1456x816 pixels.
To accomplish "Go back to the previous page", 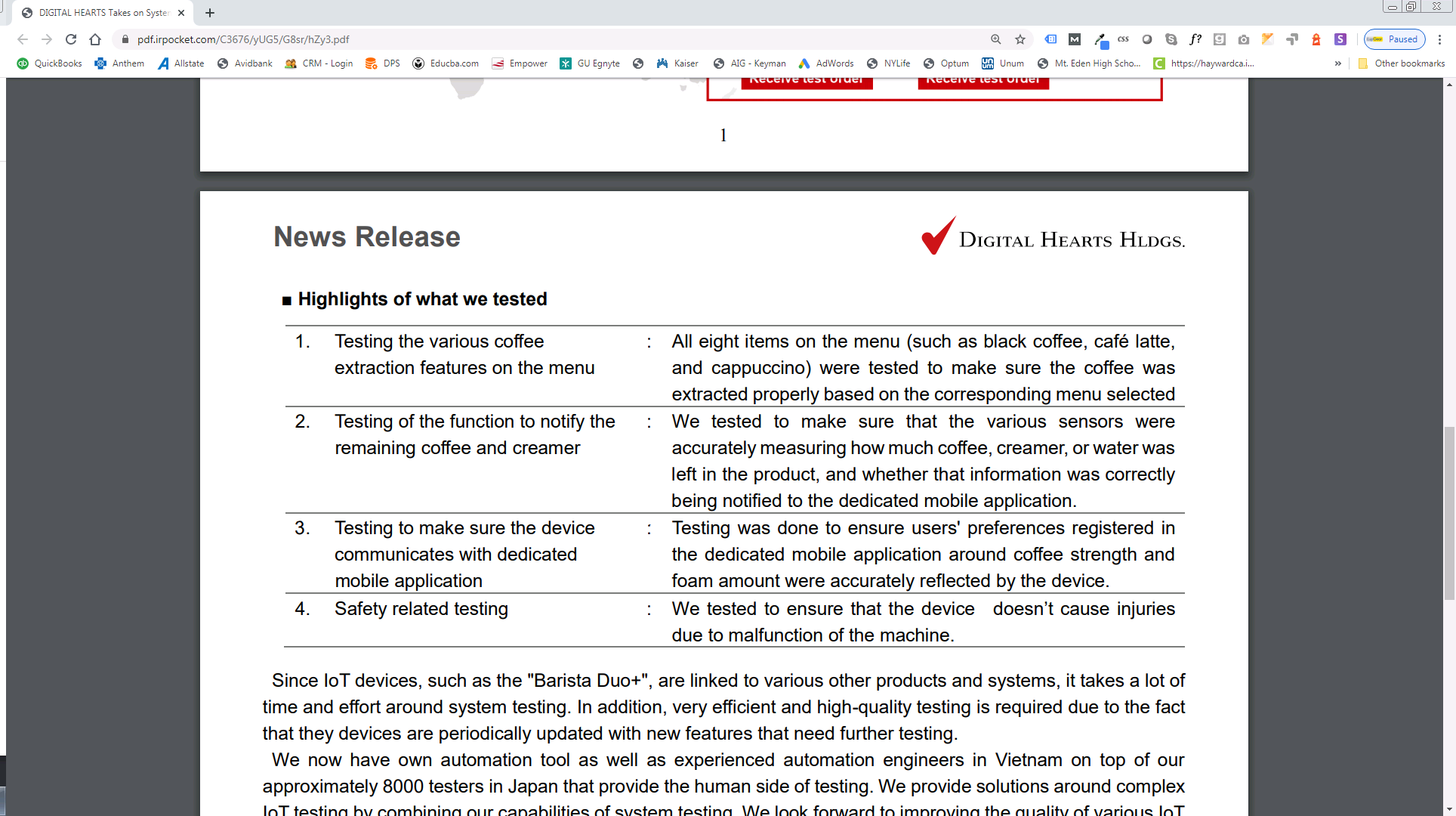I will 23,39.
